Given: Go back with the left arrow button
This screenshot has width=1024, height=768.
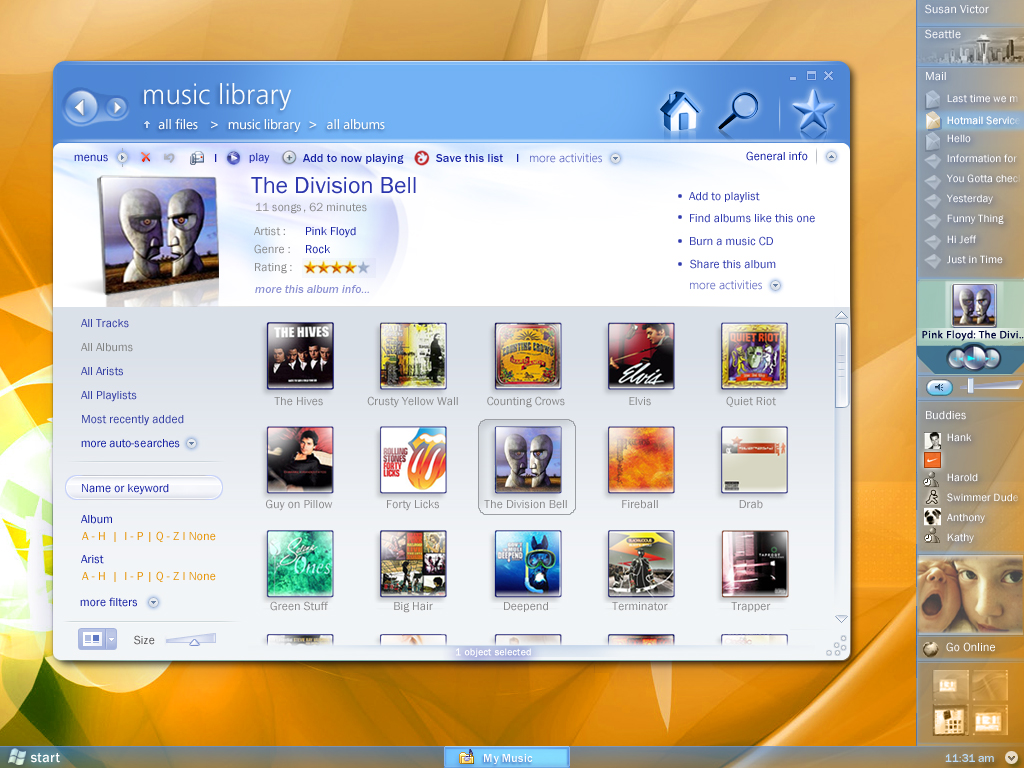Looking at the screenshot, I should (x=80, y=106).
